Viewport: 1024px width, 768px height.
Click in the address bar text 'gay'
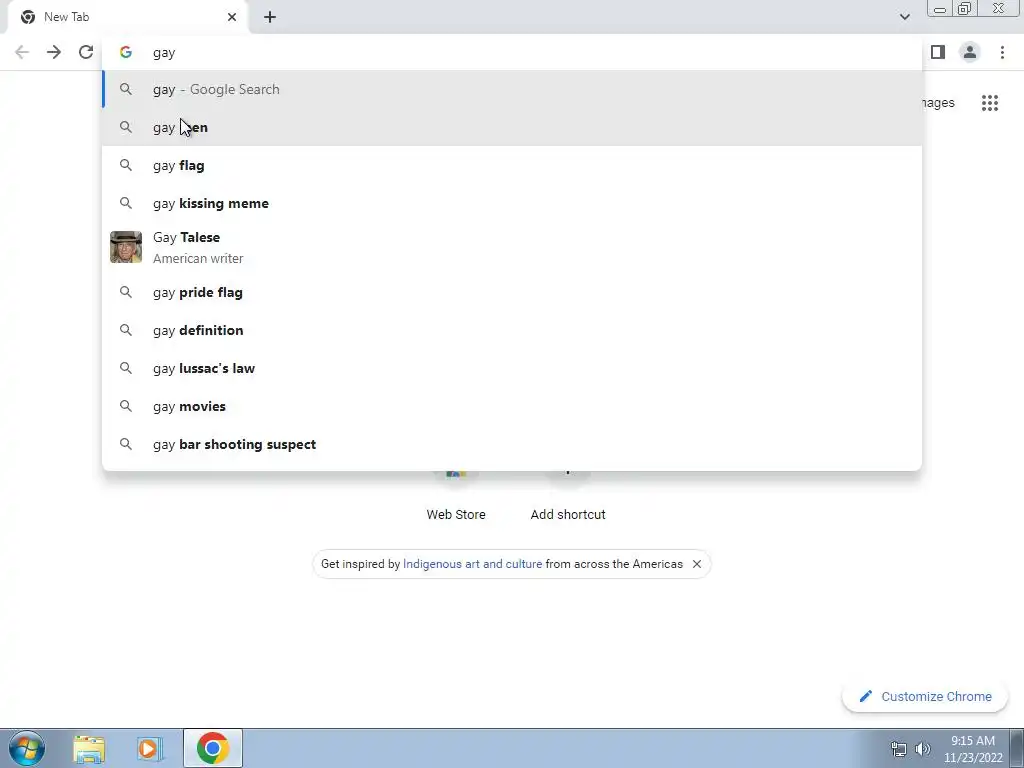(164, 53)
